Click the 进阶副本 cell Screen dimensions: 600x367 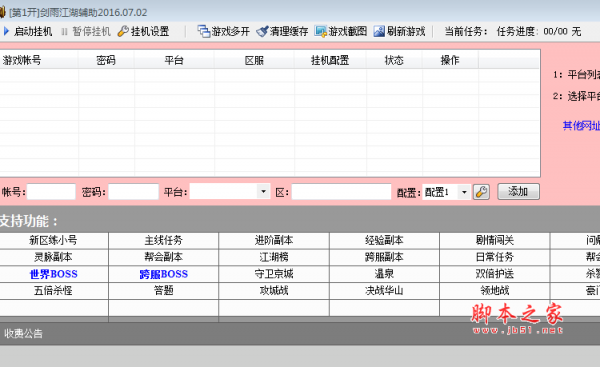tap(274, 240)
